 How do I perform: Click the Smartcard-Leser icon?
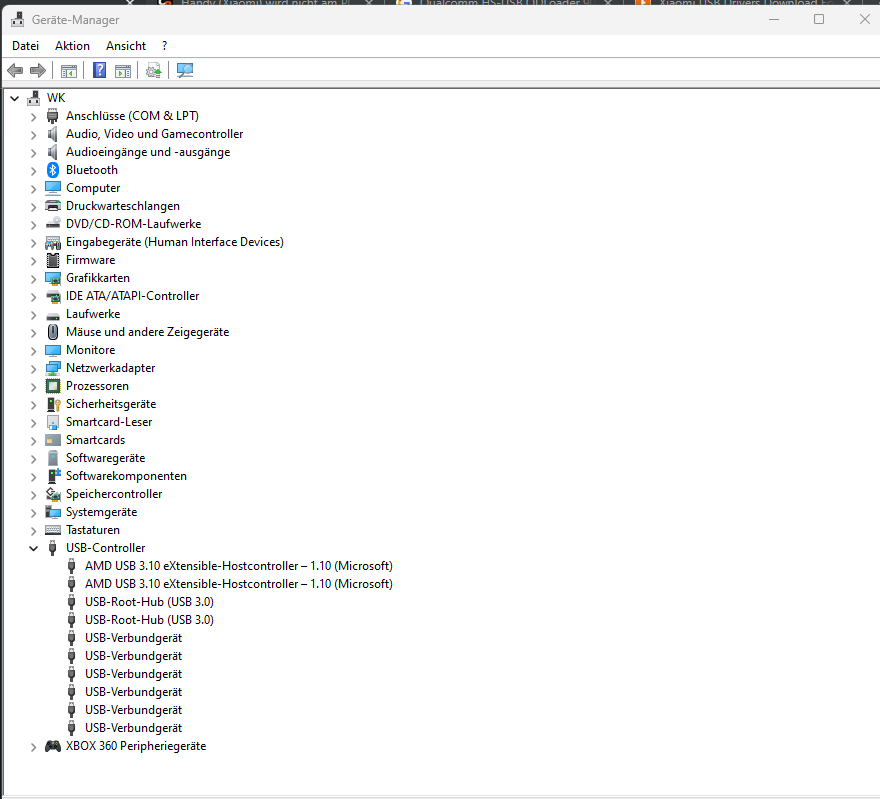pyautogui.click(x=53, y=422)
